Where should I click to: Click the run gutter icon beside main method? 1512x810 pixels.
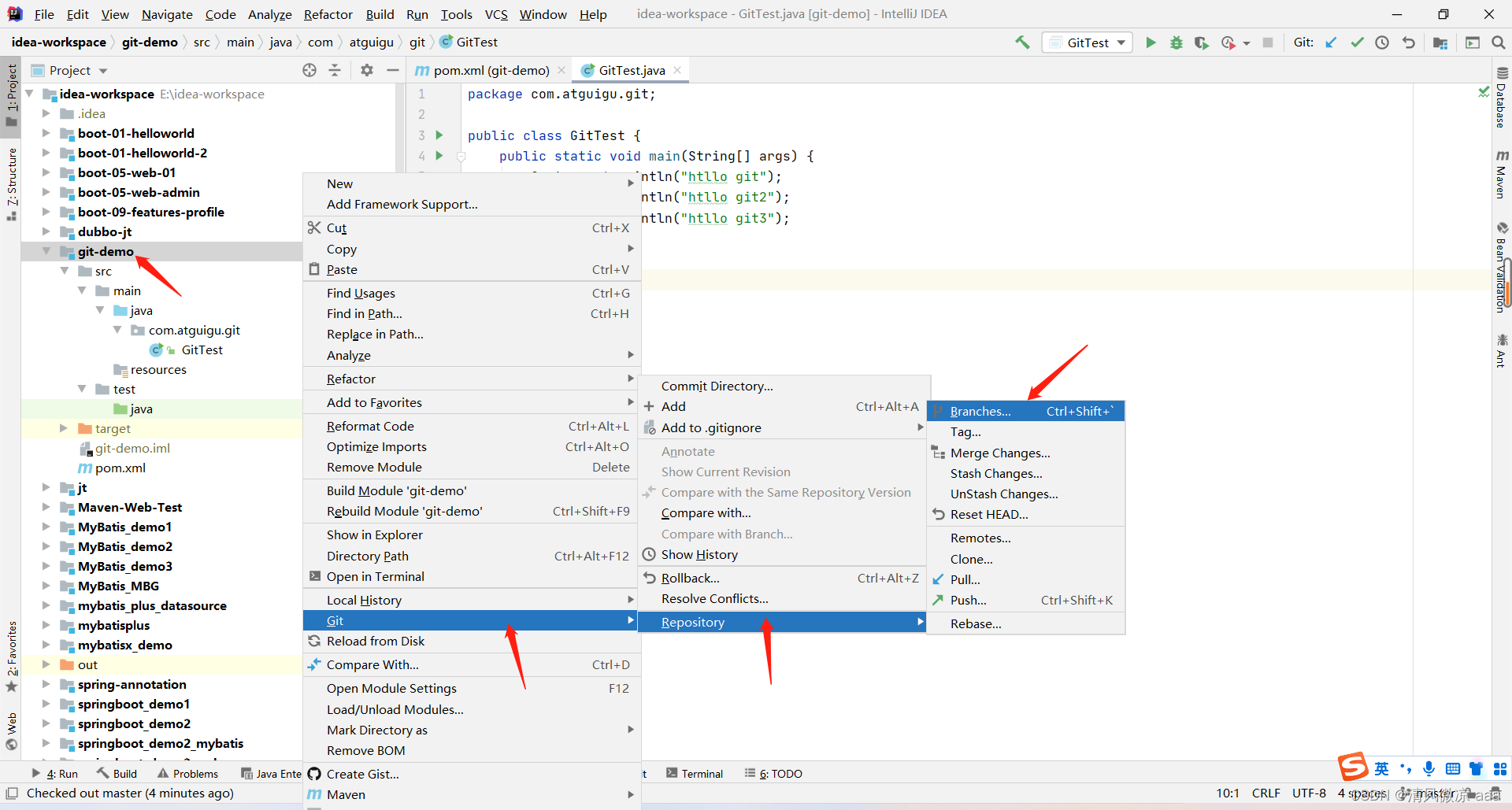click(439, 156)
